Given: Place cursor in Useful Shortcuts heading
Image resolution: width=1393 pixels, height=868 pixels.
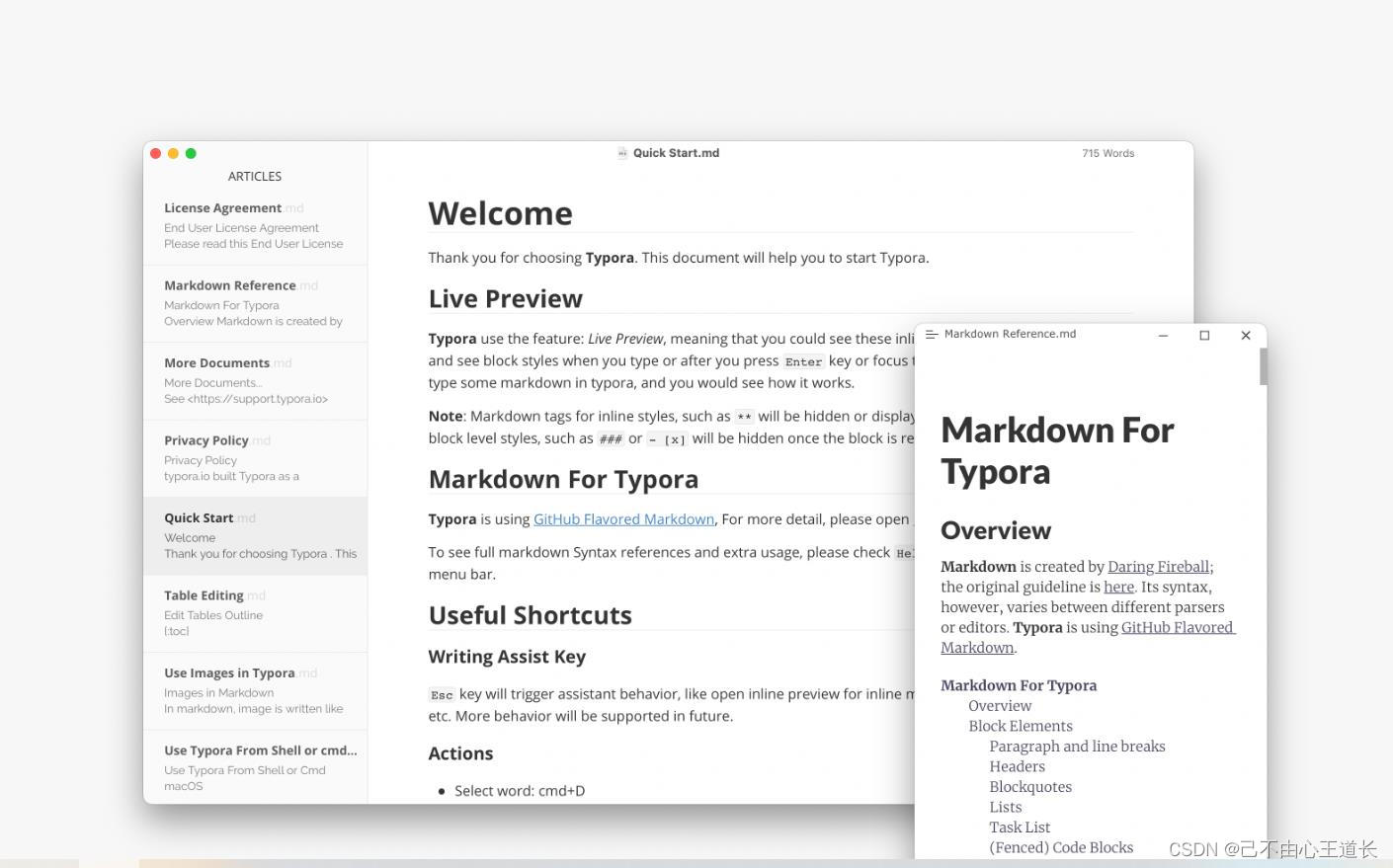Looking at the screenshot, I should click(x=530, y=615).
